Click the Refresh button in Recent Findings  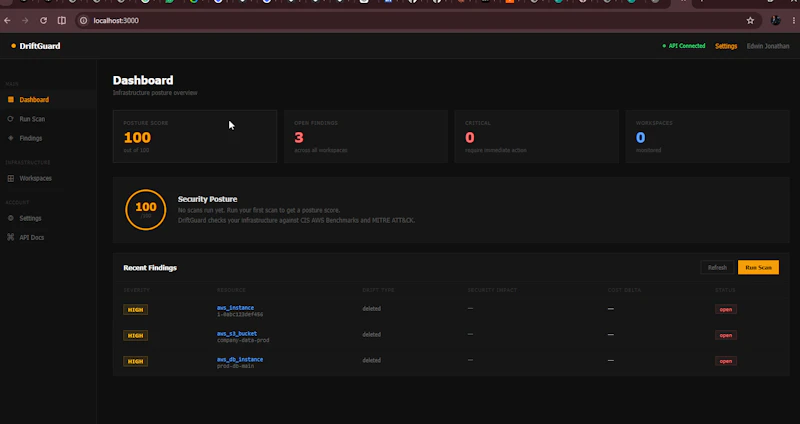[717, 267]
